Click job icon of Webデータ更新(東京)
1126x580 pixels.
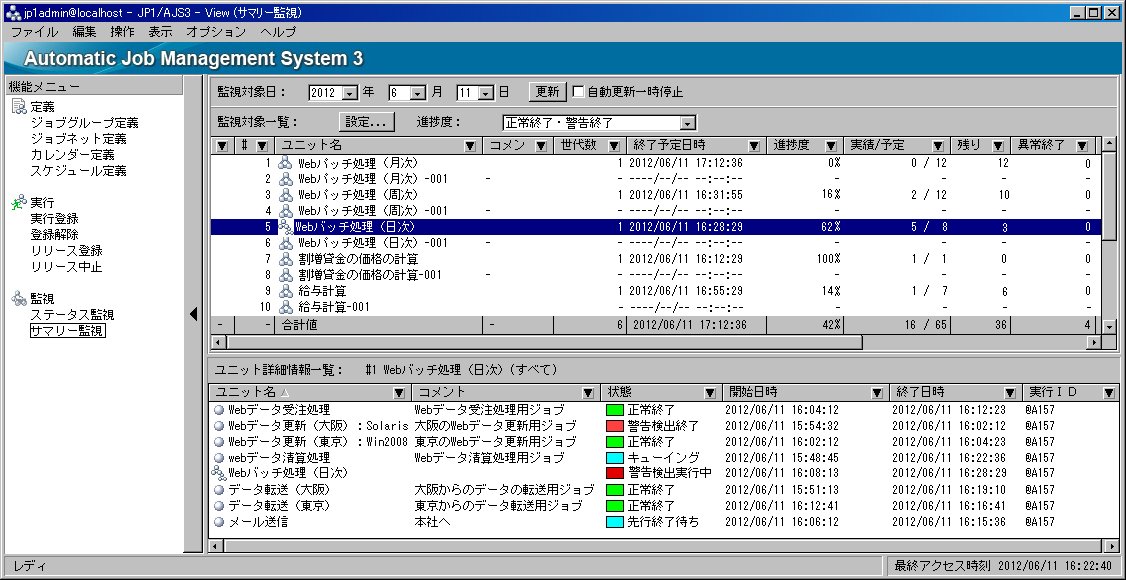pyautogui.click(x=219, y=441)
